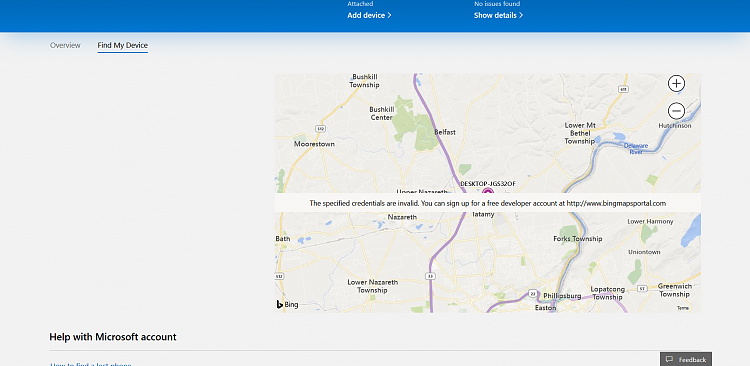
Task: Click the Terms link on map
Action: tap(683, 308)
